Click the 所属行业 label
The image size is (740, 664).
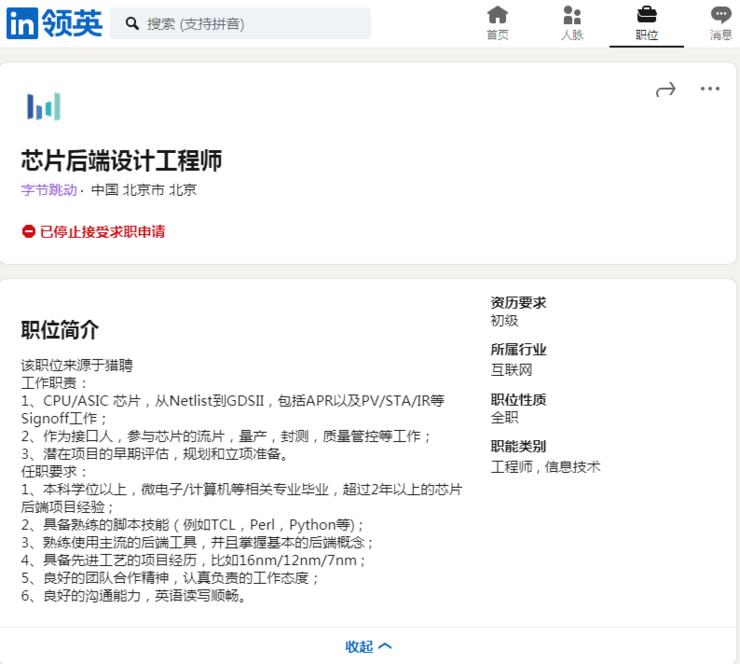tap(519, 349)
